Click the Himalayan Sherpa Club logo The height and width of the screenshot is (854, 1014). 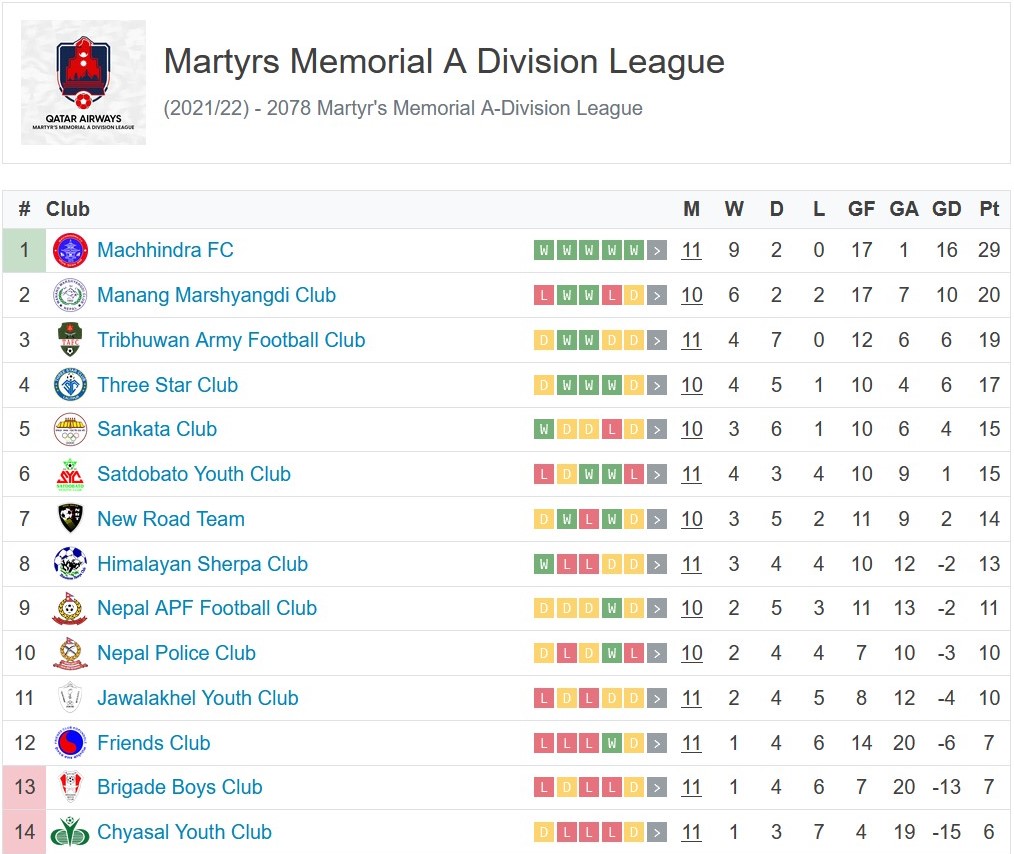[x=70, y=564]
